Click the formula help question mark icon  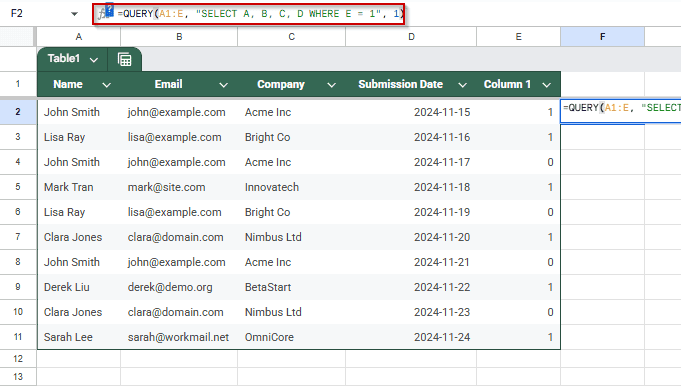(109, 10)
